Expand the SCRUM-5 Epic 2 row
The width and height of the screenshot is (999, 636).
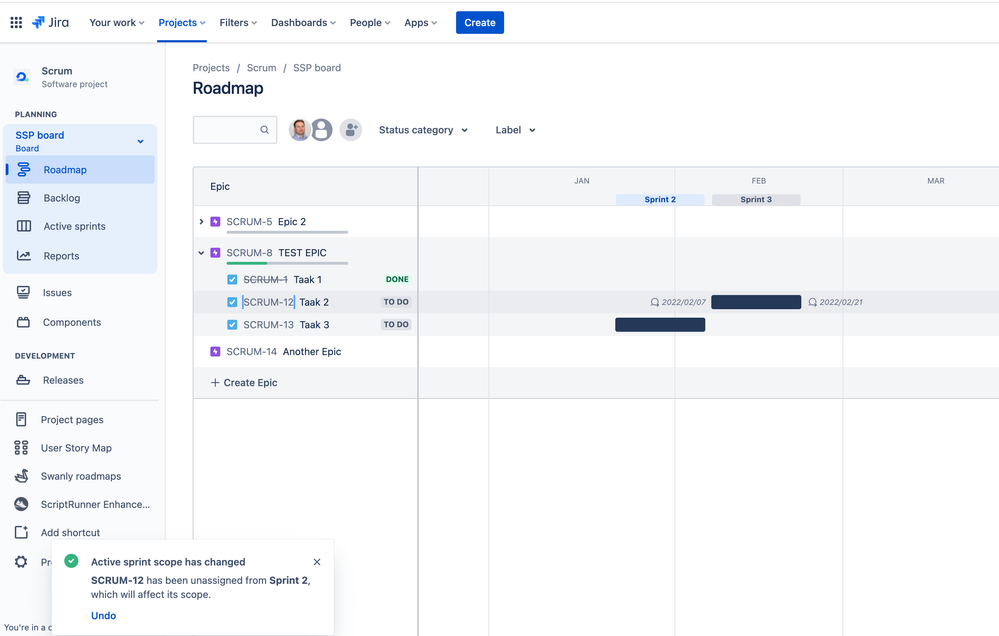click(201, 222)
